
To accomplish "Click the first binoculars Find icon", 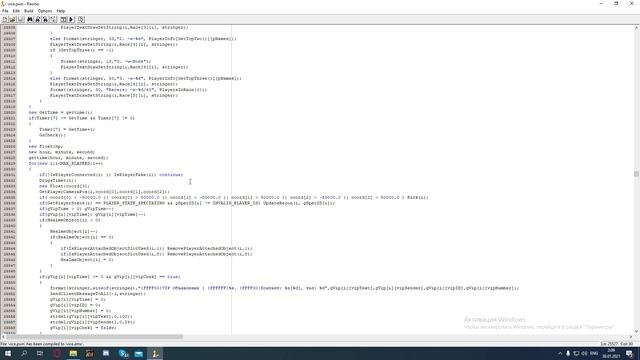I will [30, 19].
